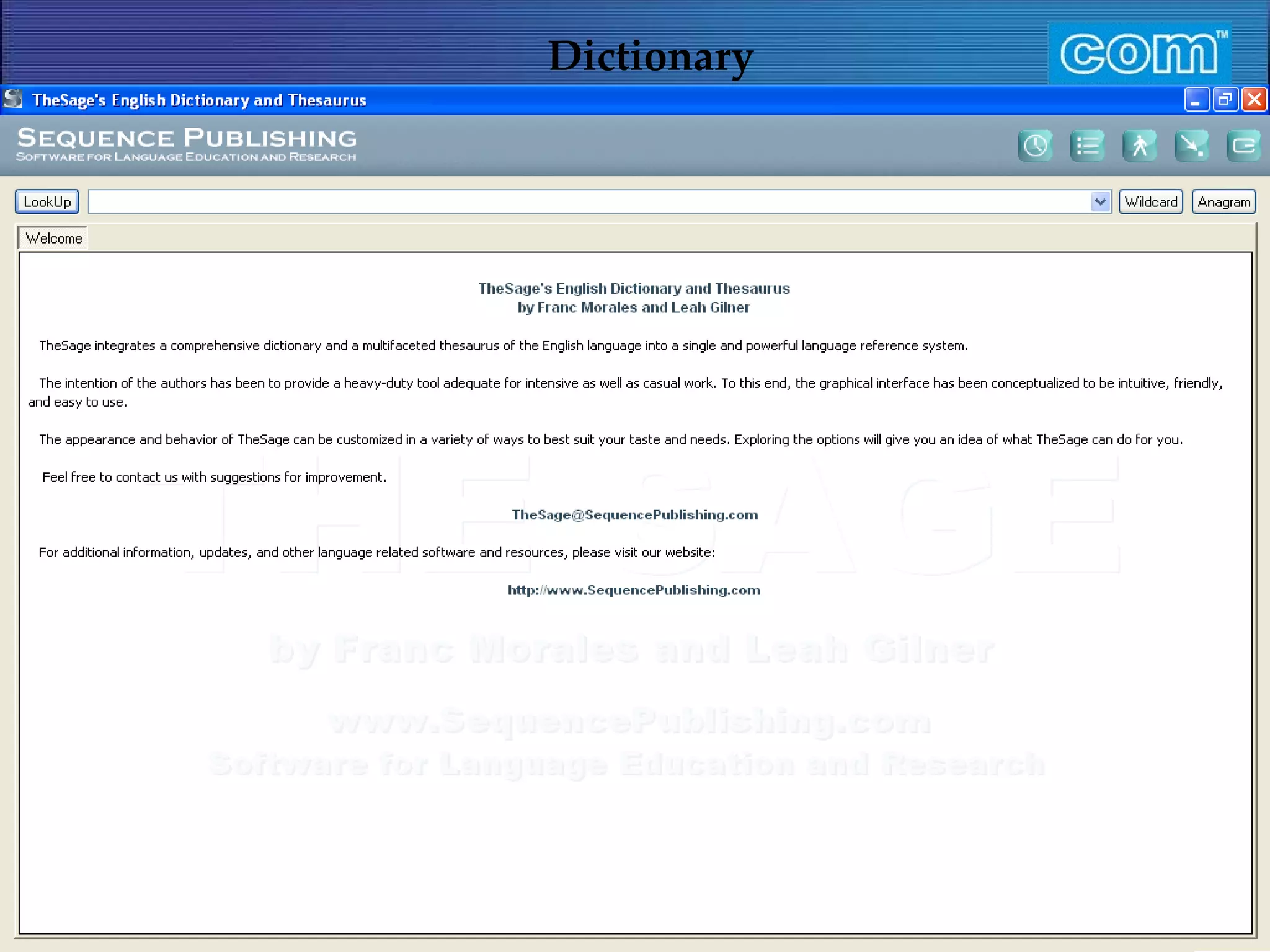Click the walking person toolbar icon
Viewport: 1270px width, 952px height.
[1140, 146]
